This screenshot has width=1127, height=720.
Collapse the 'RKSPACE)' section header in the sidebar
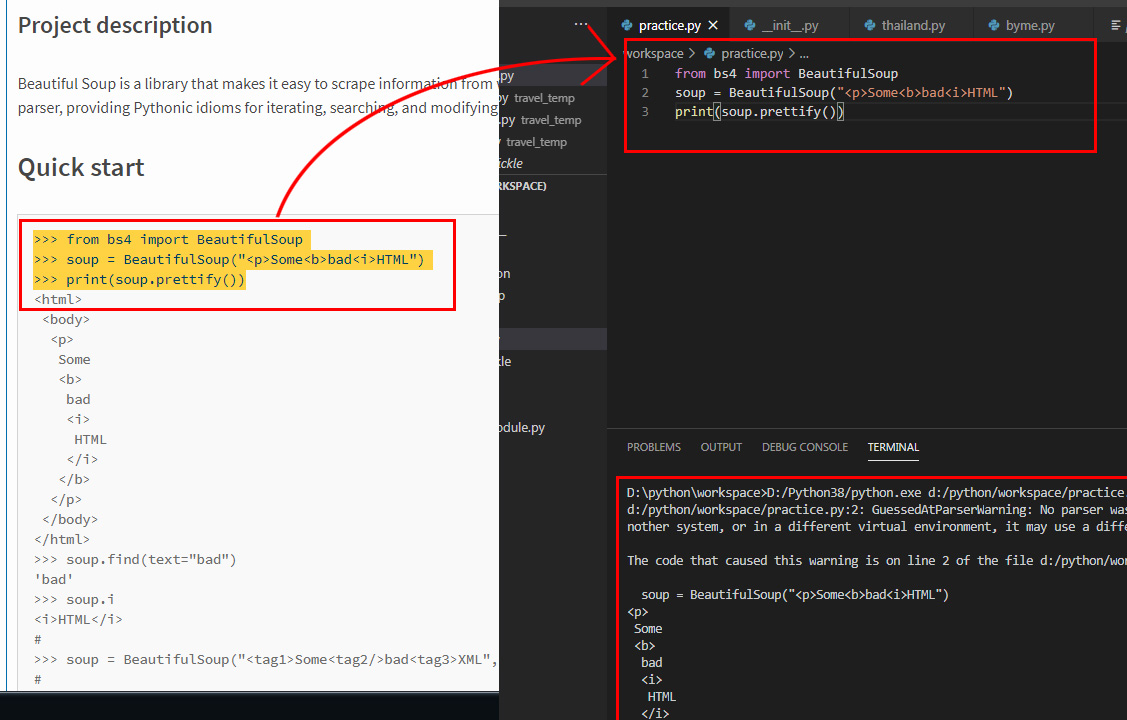click(553, 186)
